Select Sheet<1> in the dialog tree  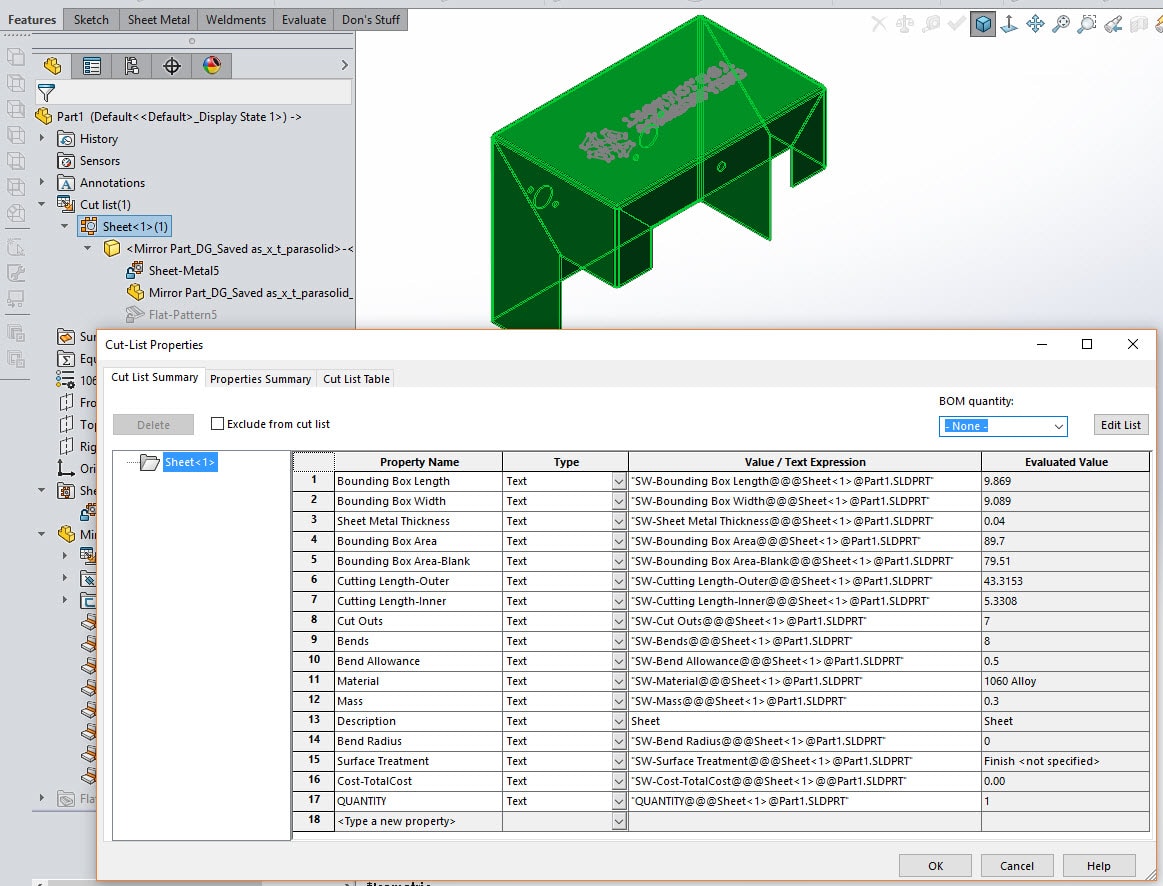190,462
